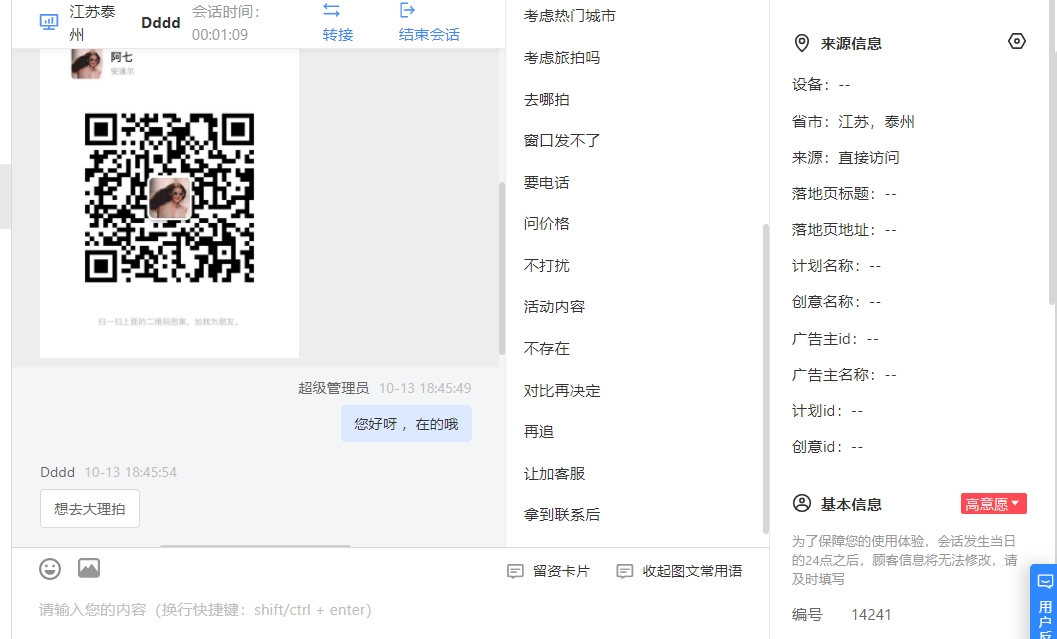Click the 10-13 18:45:54 Dddd message timestamp

[130, 473]
